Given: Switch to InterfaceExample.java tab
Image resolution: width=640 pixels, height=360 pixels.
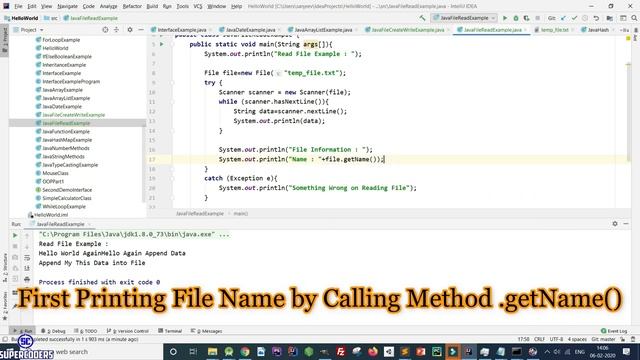Looking at the screenshot, I should point(182,30).
